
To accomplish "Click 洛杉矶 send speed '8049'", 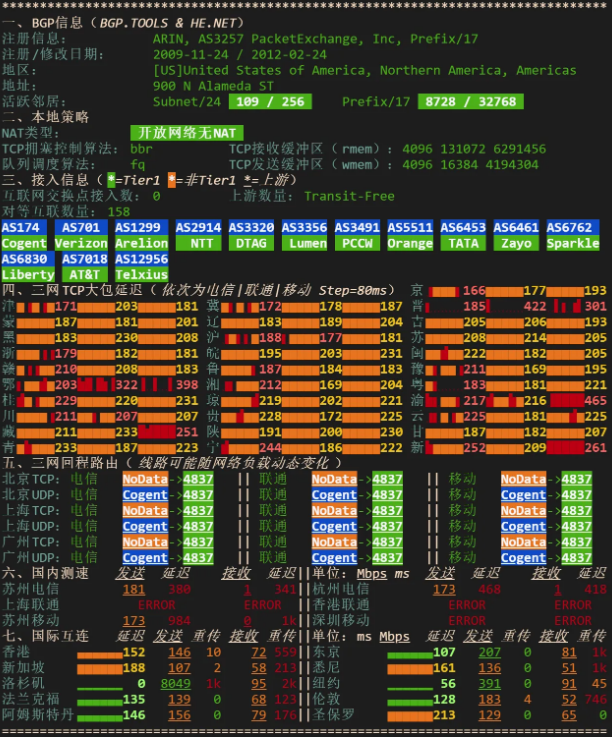I will coord(176,683).
